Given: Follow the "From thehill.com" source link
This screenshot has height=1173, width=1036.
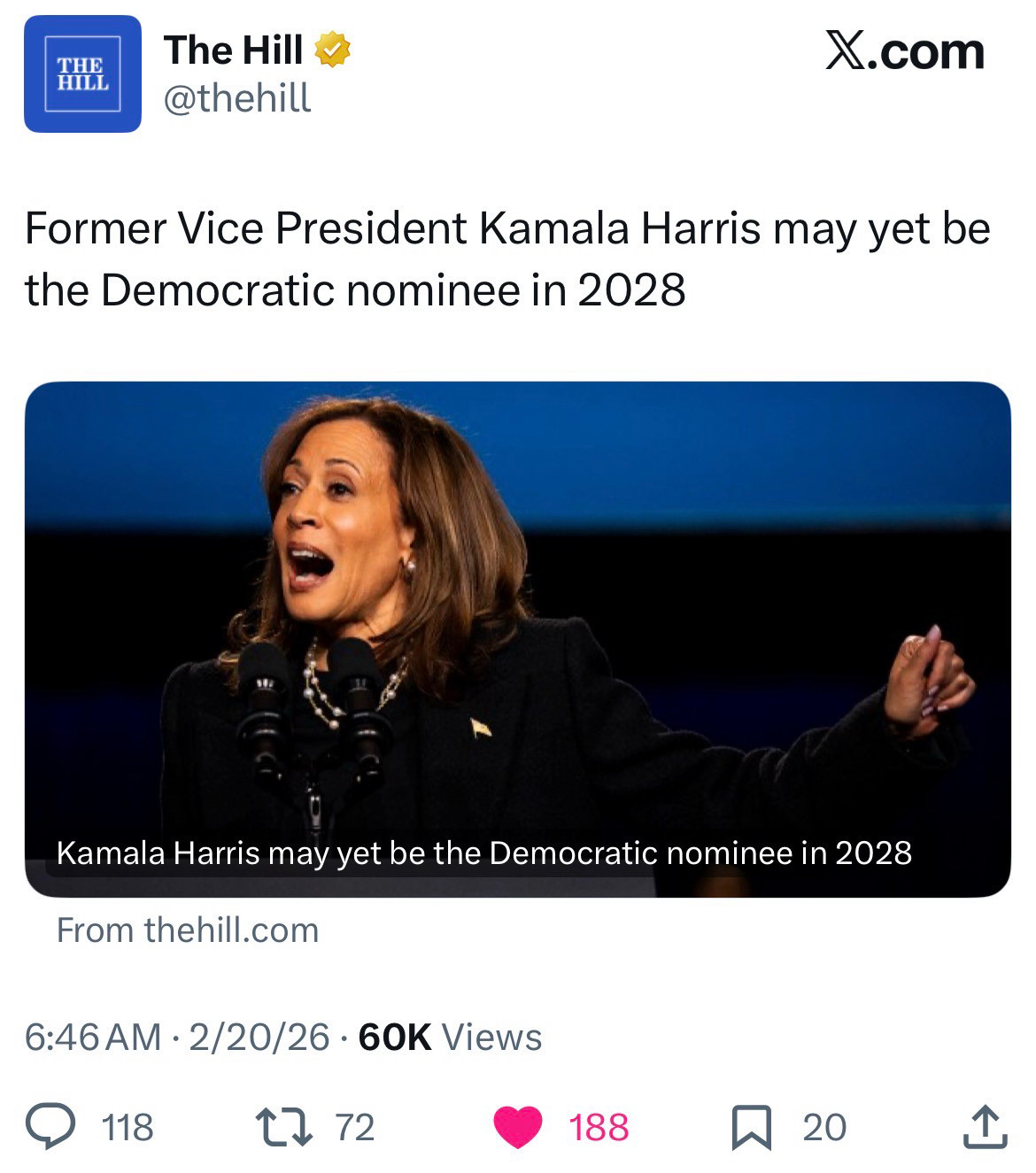Looking at the screenshot, I should click(187, 930).
